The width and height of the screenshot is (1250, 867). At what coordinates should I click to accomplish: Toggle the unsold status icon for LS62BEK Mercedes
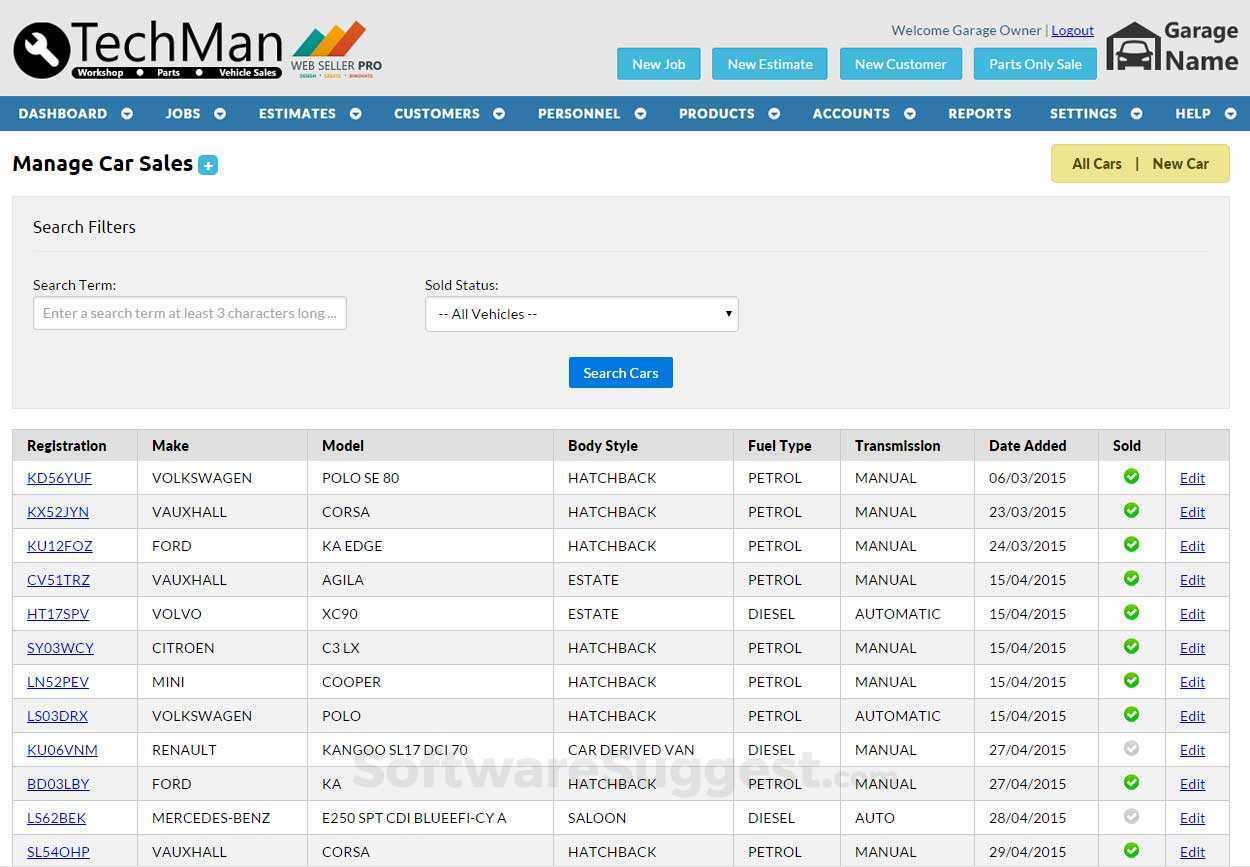[x=1131, y=817]
